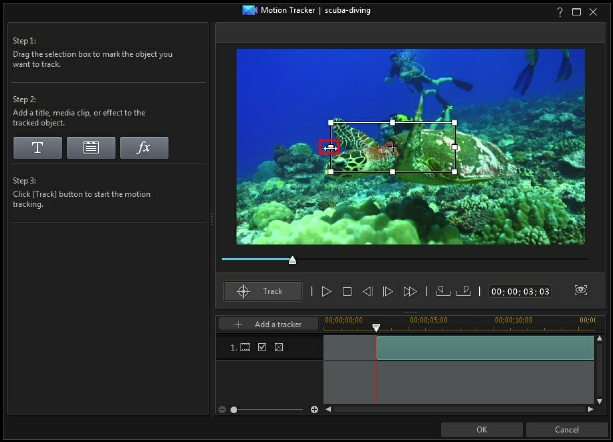Add an fx effect to tracked object
This screenshot has width=613, height=442.
coord(144,148)
